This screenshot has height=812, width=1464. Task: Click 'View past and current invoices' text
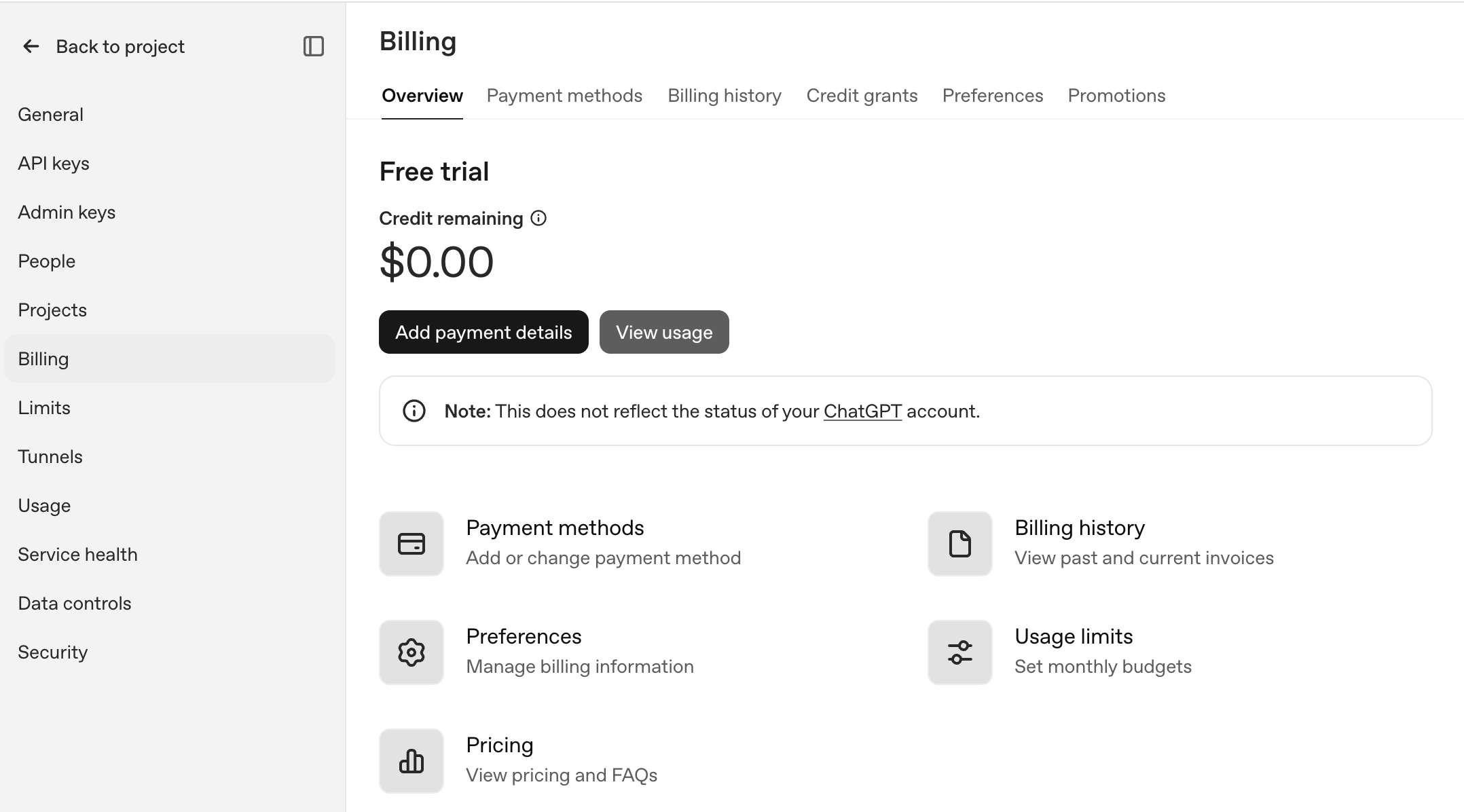click(x=1144, y=558)
